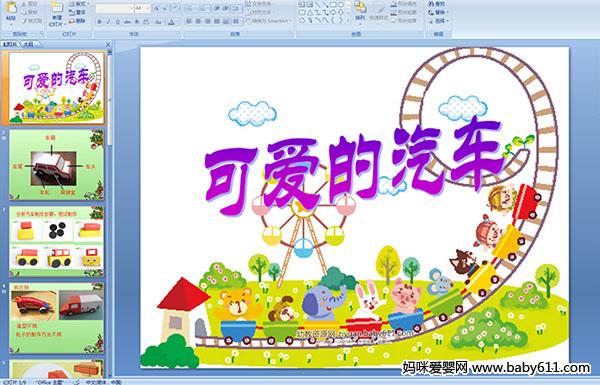
Task: Click the Arrange shapes icon
Action: coord(360,11)
